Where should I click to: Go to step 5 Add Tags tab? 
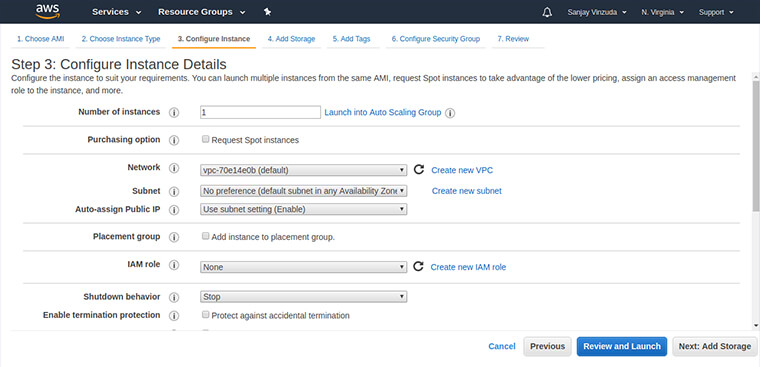[351, 39]
